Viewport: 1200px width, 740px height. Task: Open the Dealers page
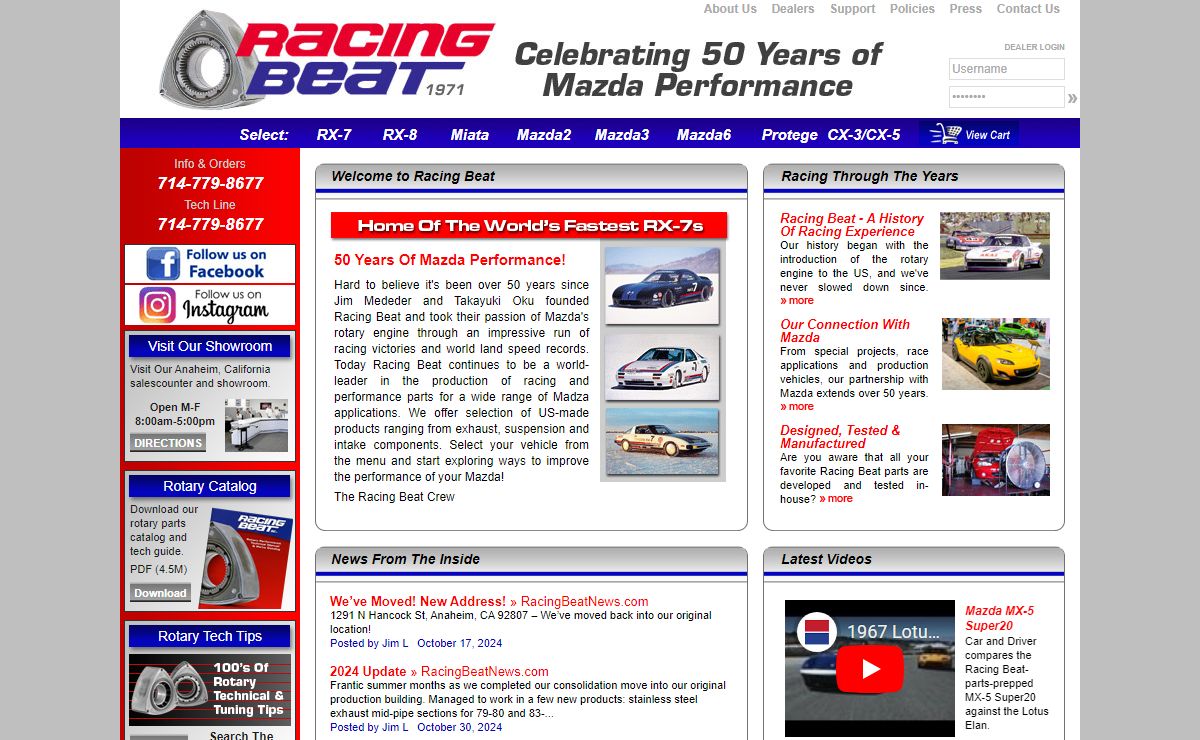(793, 9)
